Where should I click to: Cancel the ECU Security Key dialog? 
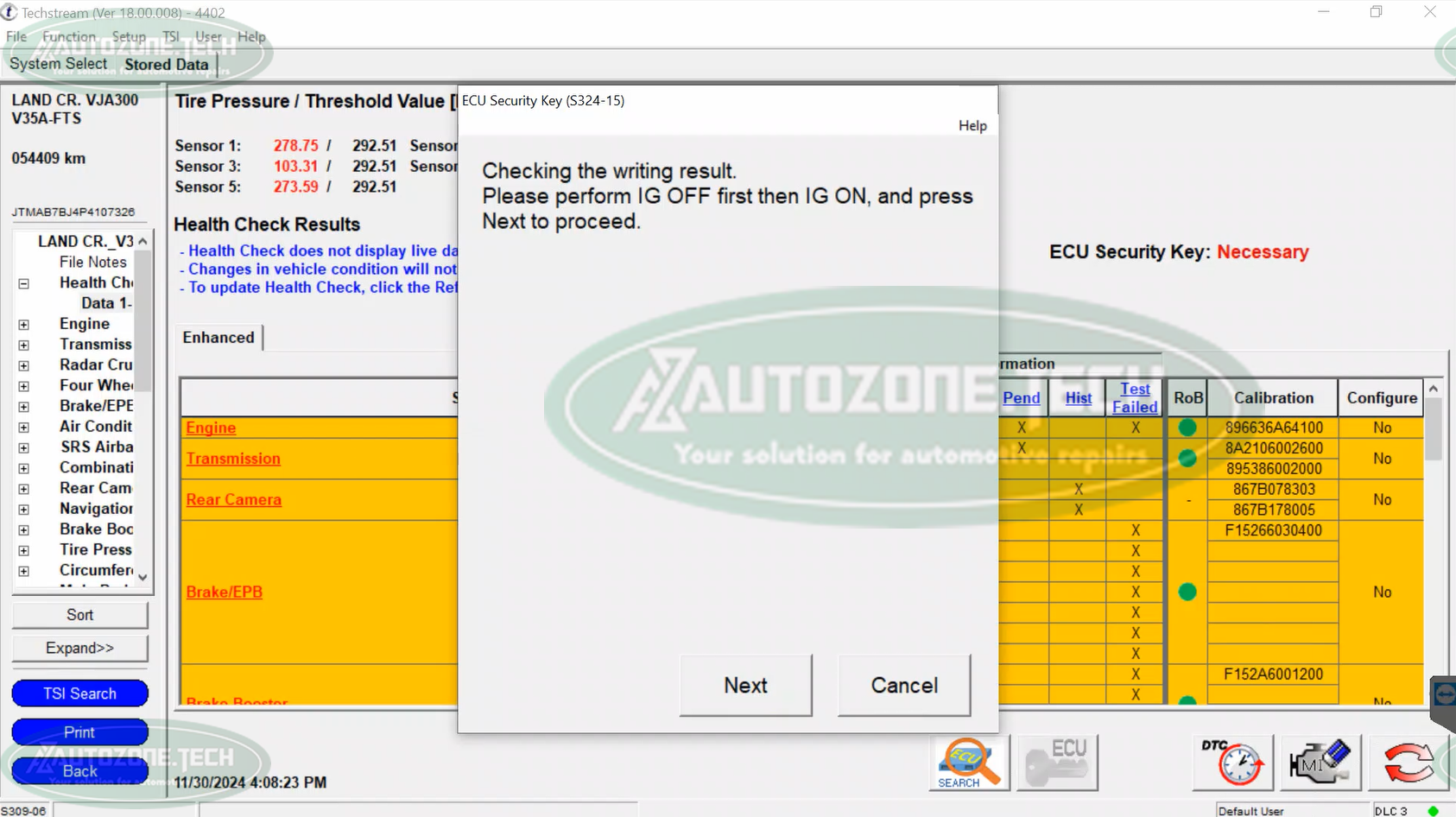click(x=903, y=686)
